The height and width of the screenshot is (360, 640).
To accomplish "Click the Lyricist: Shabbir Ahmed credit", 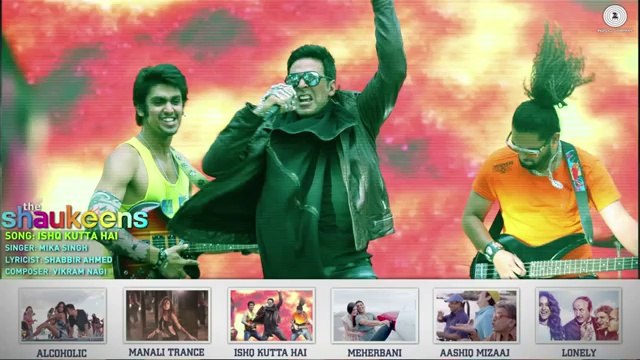I will [59, 260].
